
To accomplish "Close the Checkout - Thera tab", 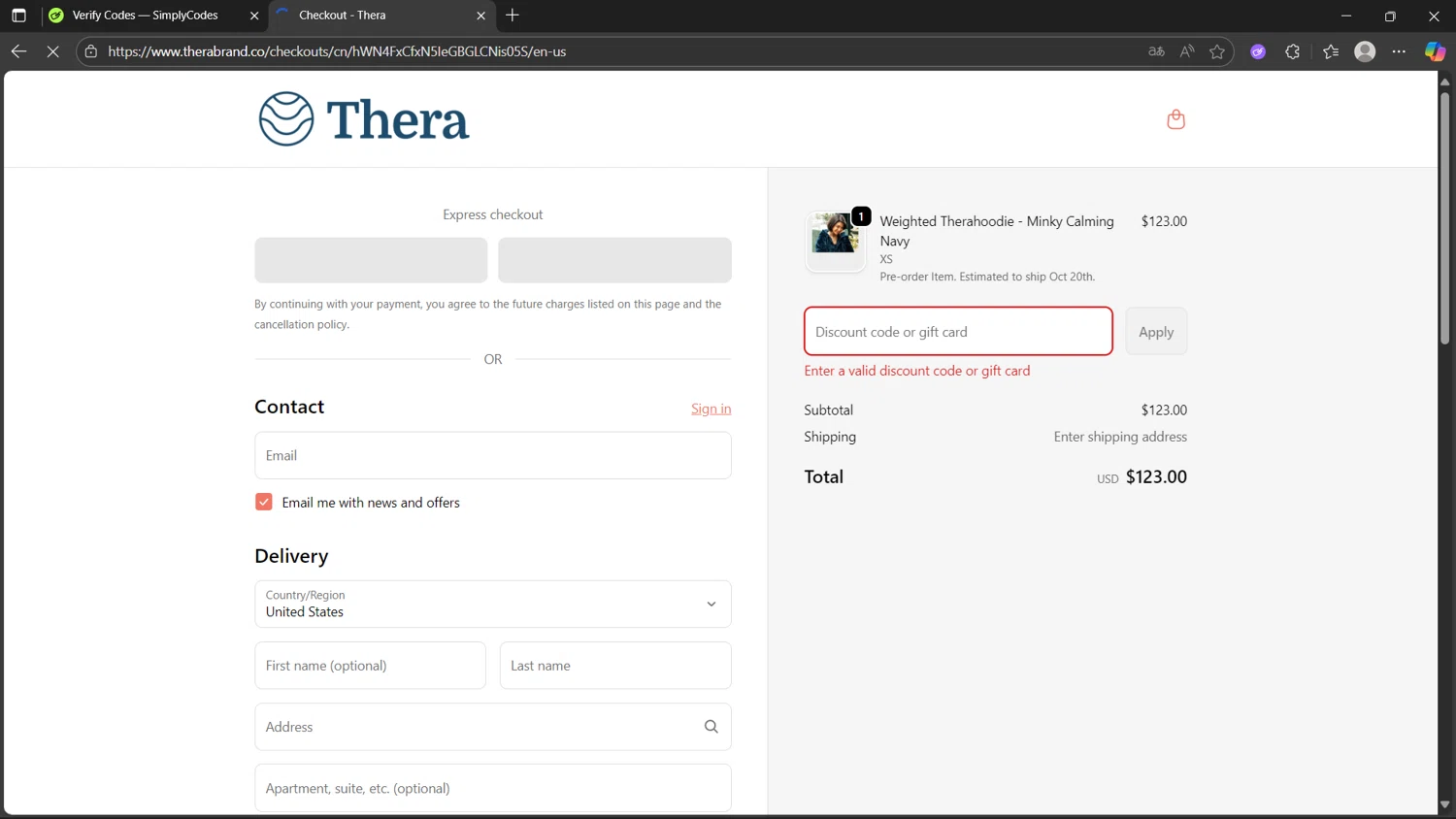I will [x=480, y=16].
